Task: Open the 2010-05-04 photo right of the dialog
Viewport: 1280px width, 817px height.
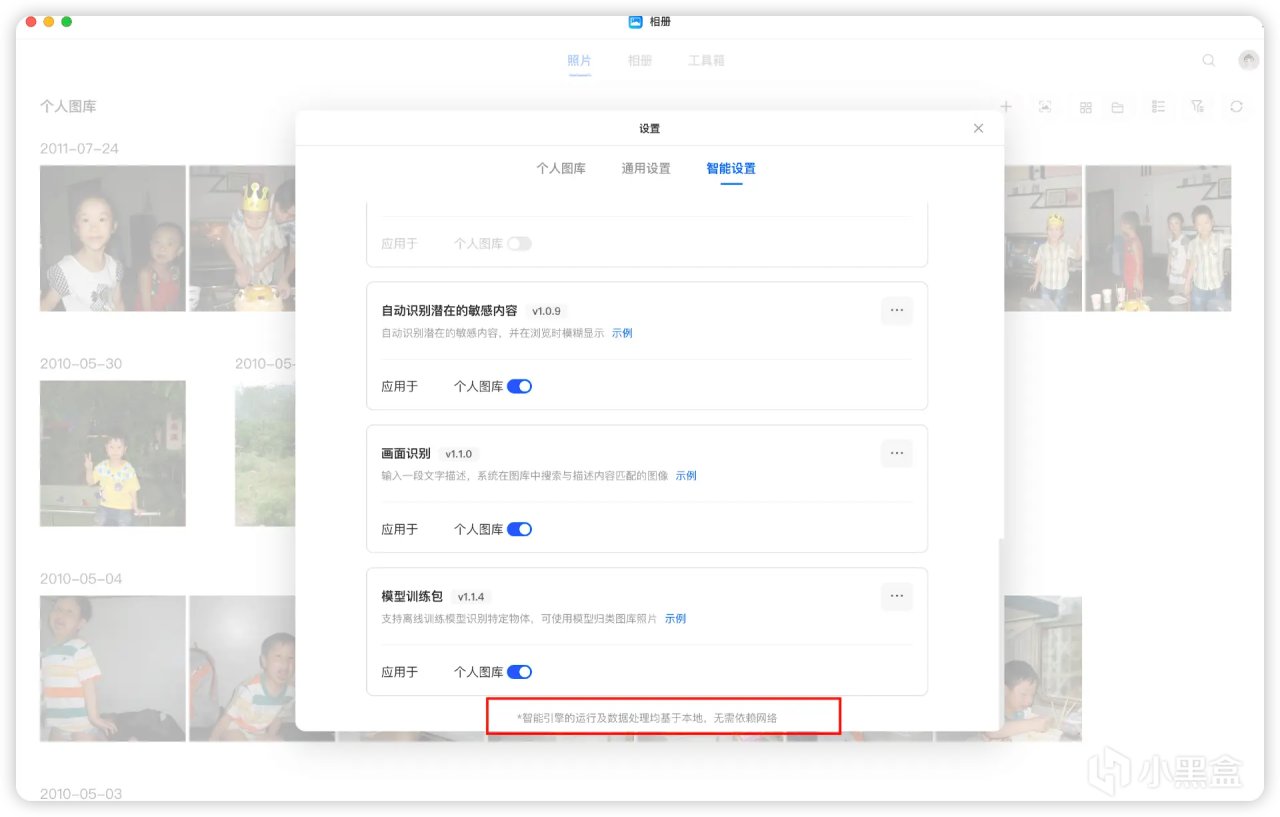Action: pyautogui.click(x=1043, y=668)
